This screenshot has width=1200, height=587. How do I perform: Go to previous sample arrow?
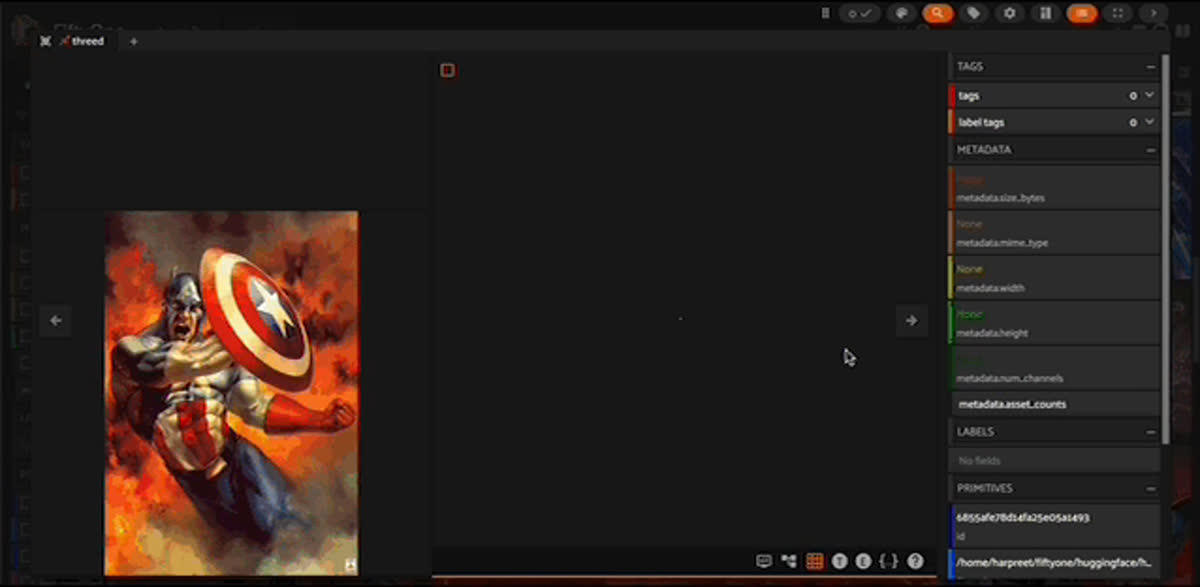point(56,321)
